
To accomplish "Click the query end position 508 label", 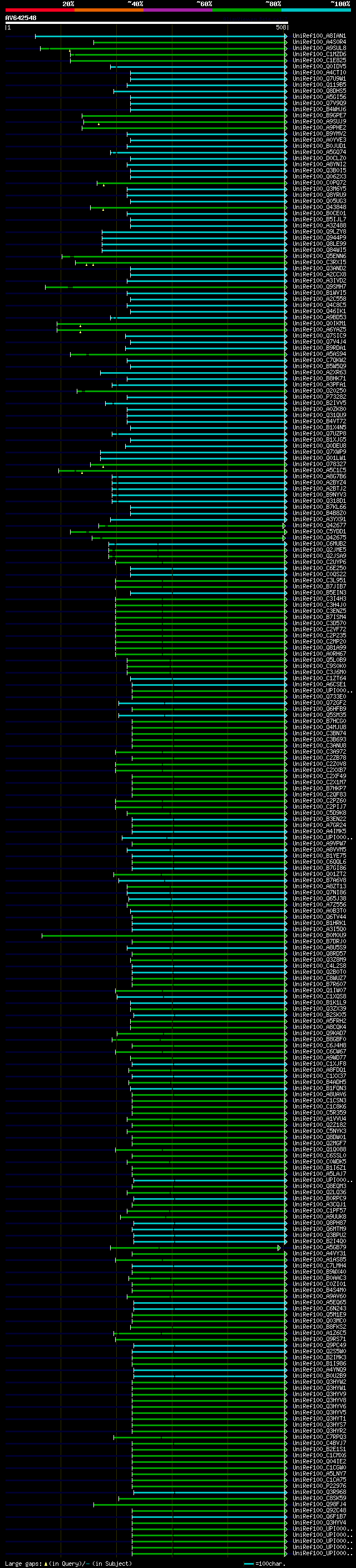I will 280,27.
